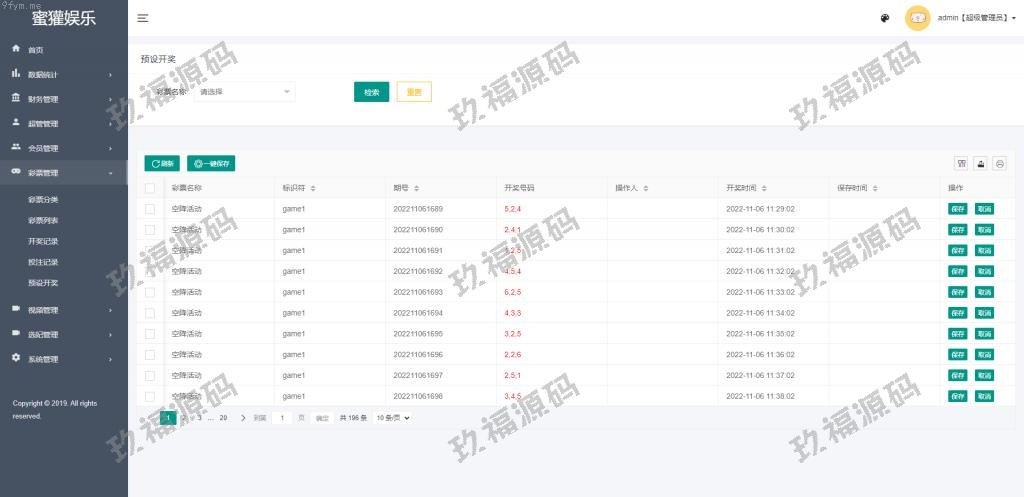Image resolution: width=1024 pixels, height=497 pixels.
Task: Click the green 检索 search button
Action: [x=371, y=92]
